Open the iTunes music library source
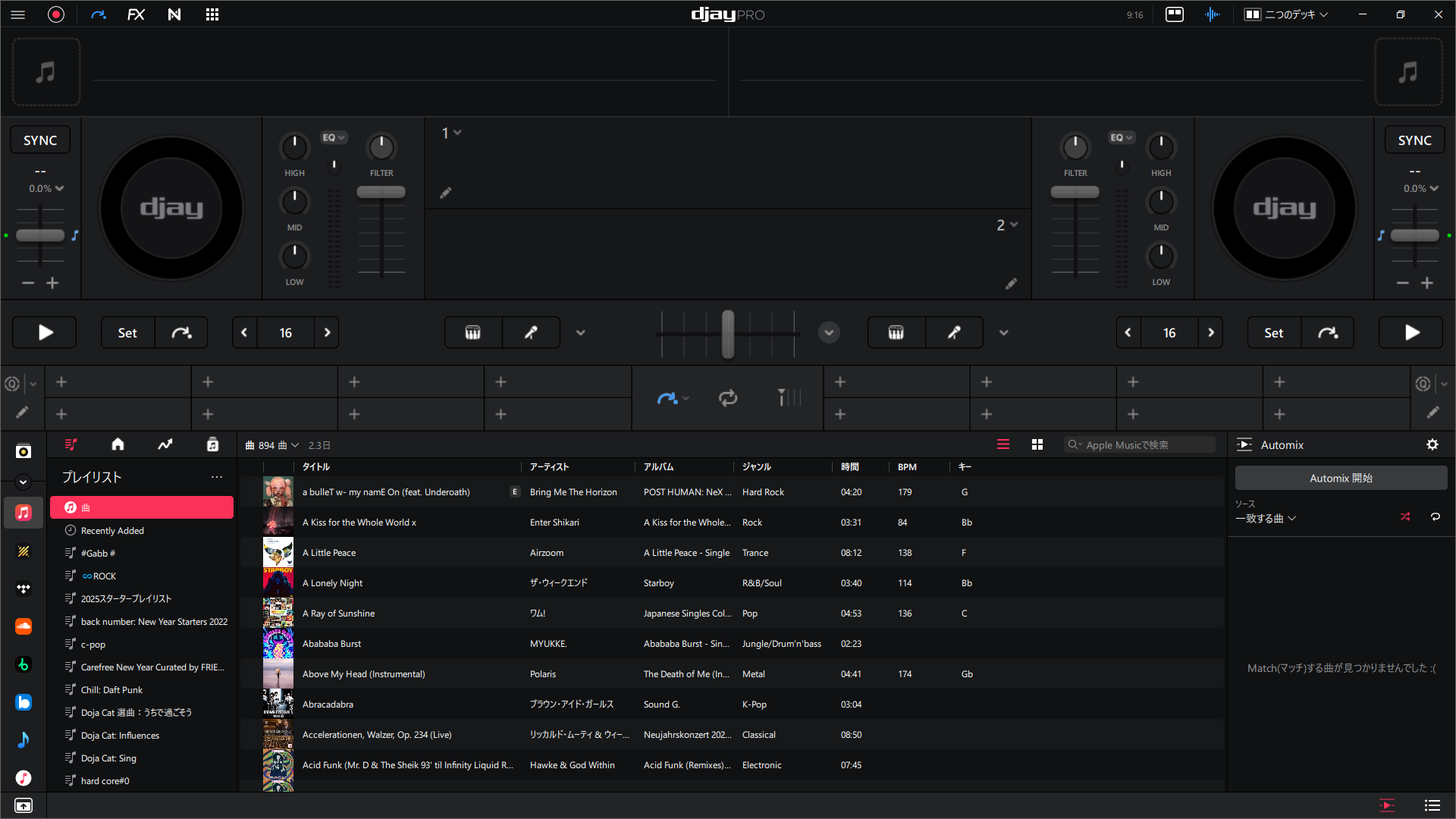This screenshot has height=819, width=1456. pyautogui.click(x=24, y=778)
